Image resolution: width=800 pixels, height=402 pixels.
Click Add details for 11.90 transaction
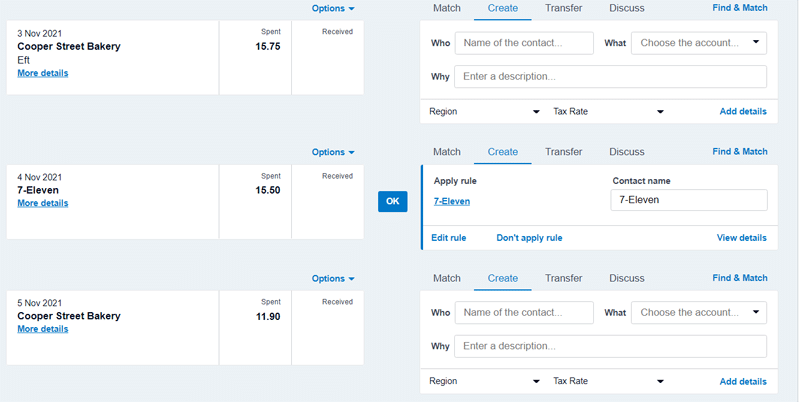tap(743, 382)
